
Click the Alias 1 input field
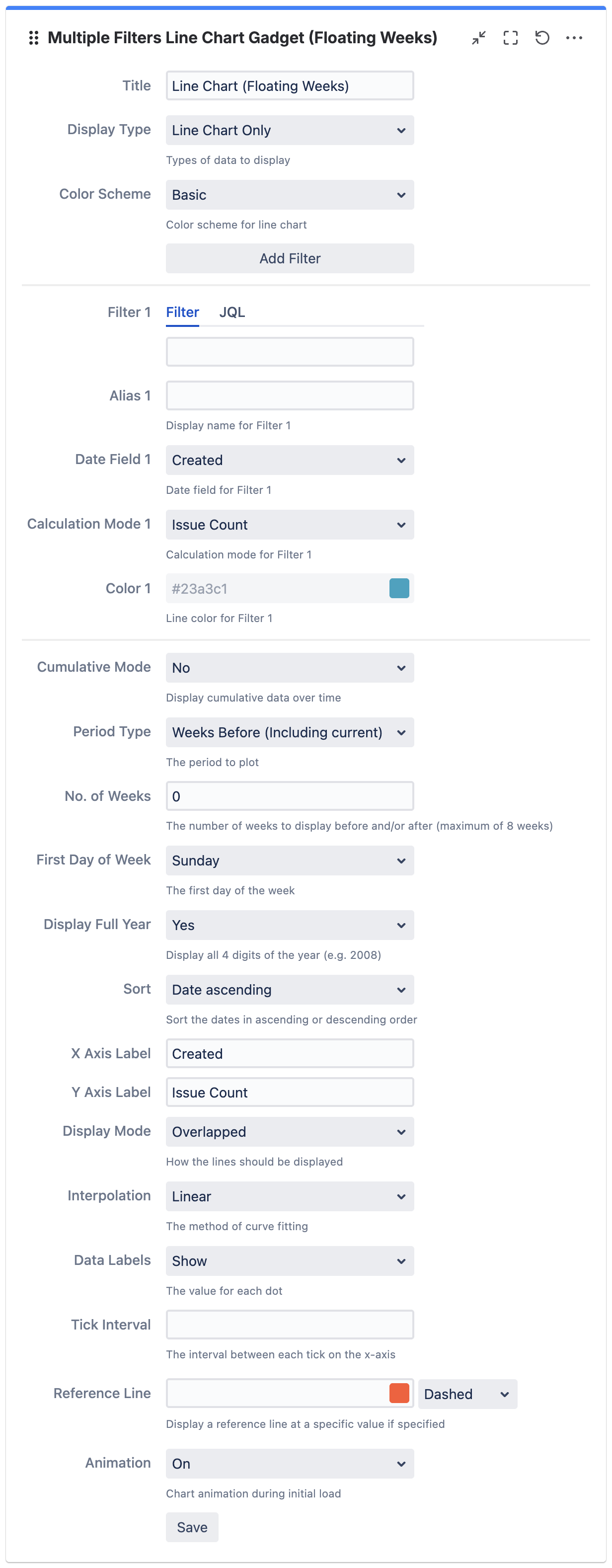[290, 395]
